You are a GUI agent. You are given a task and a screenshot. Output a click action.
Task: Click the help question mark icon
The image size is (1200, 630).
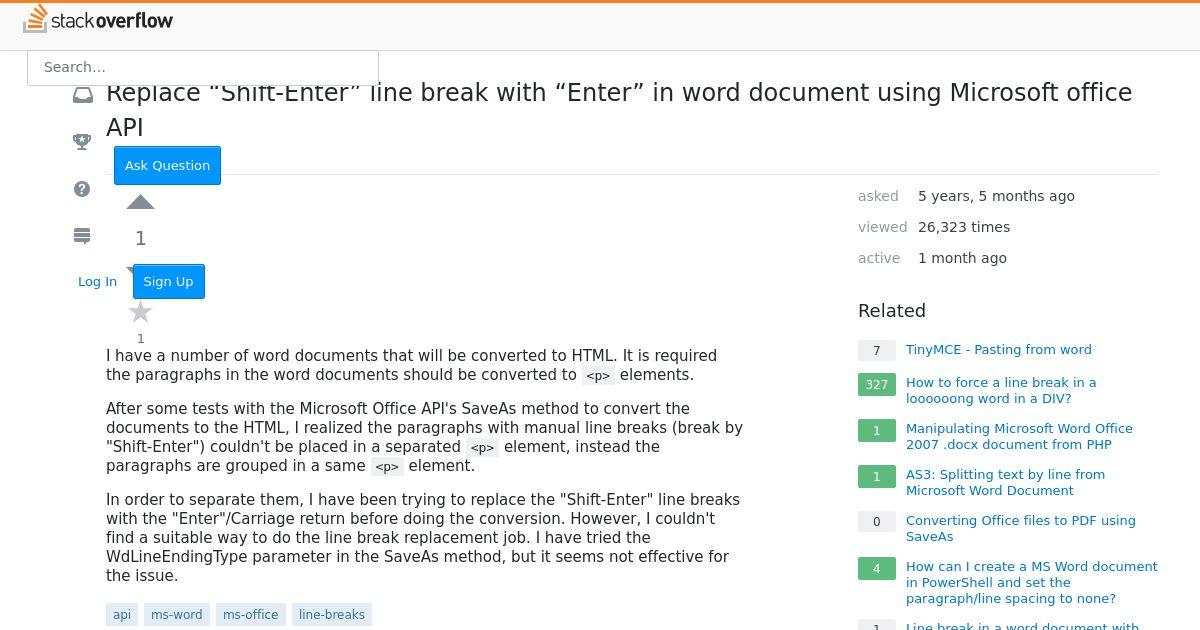point(83,189)
